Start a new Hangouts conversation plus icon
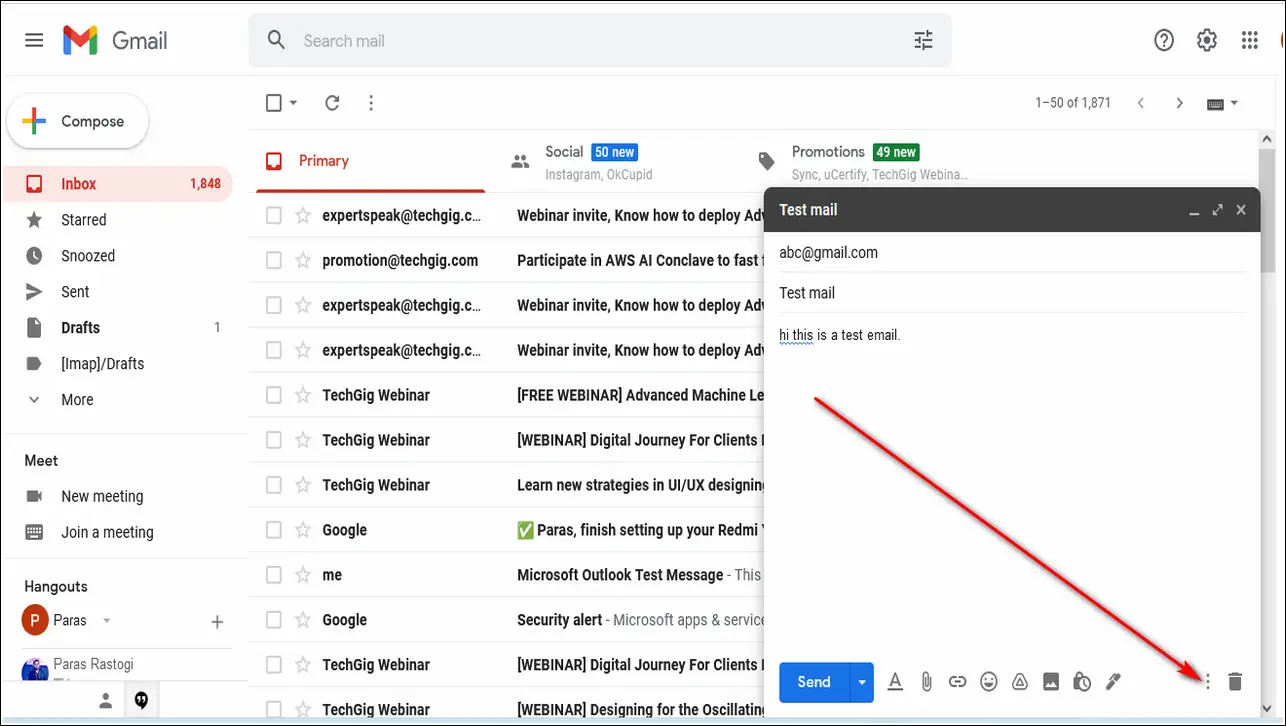1286x726 pixels. (x=217, y=622)
